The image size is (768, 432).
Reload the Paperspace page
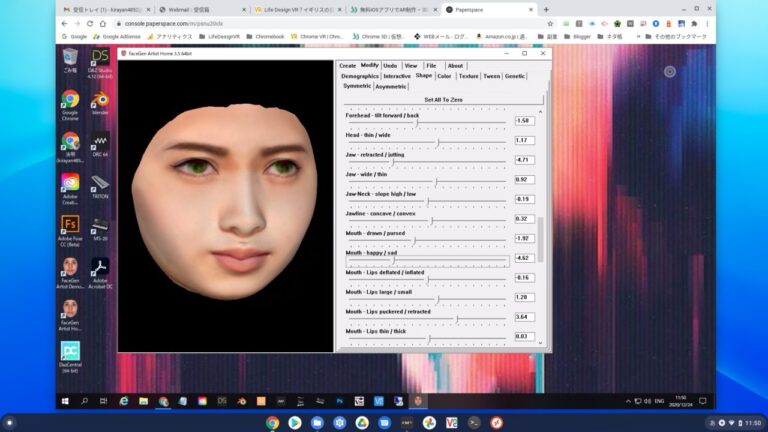tap(90, 24)
